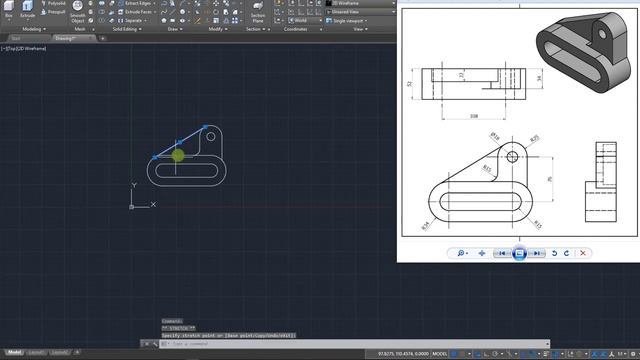This screenshot has height=360, width=640.
Task: Expand the Section panel
Action: (x=256, y=29)
